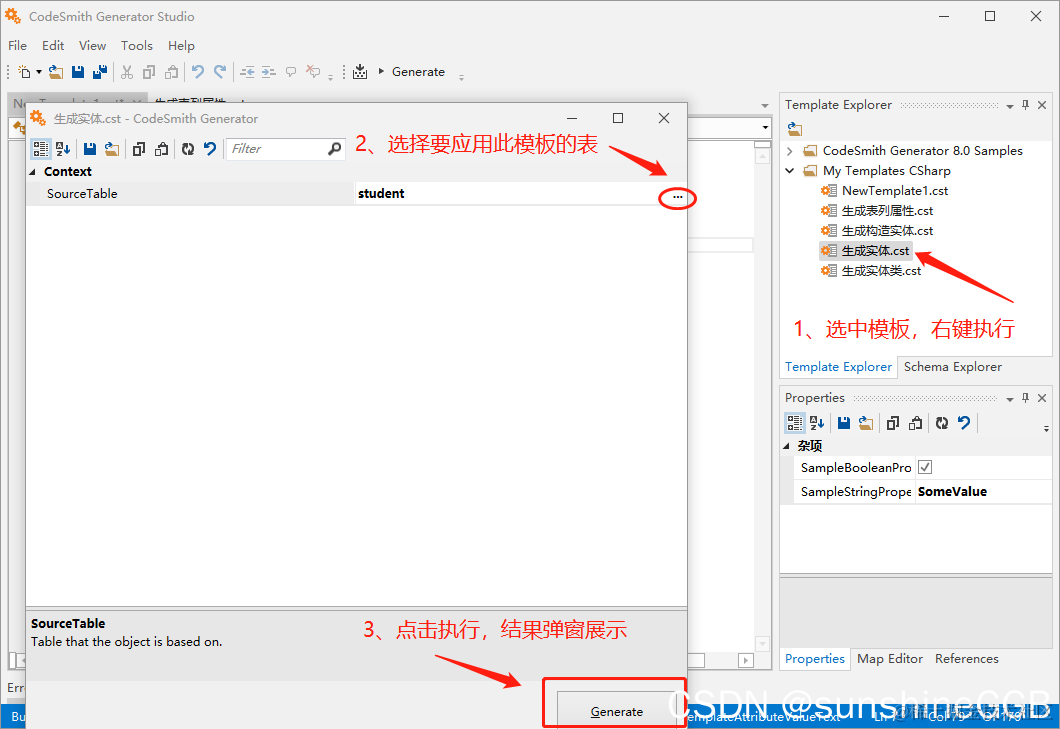This screenshot has height=729, width=1060.
Task: Click the Generate button in dialog
Action: (617, 711)
